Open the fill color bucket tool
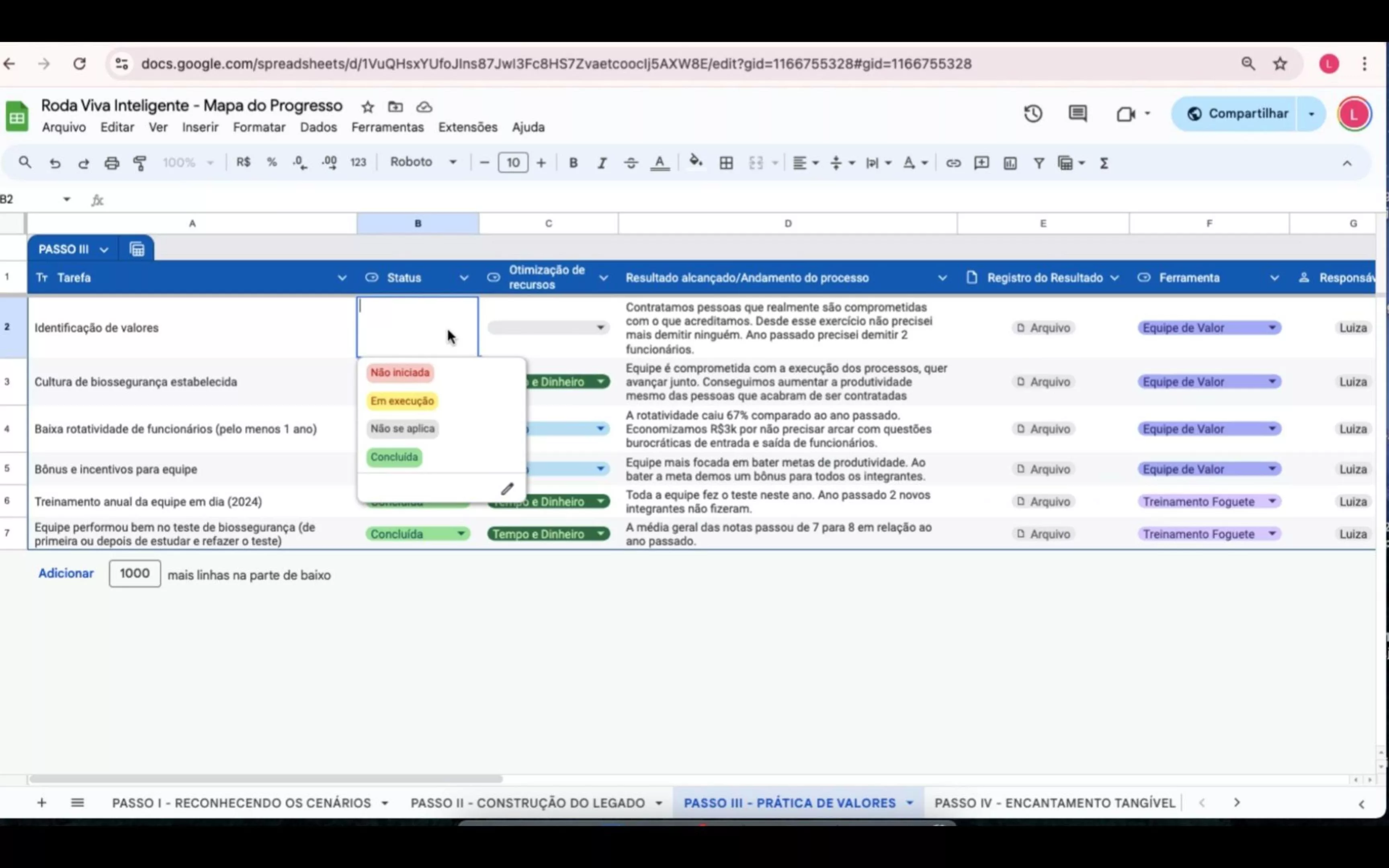The image size is (1389, 868). [x=696, y=162]
